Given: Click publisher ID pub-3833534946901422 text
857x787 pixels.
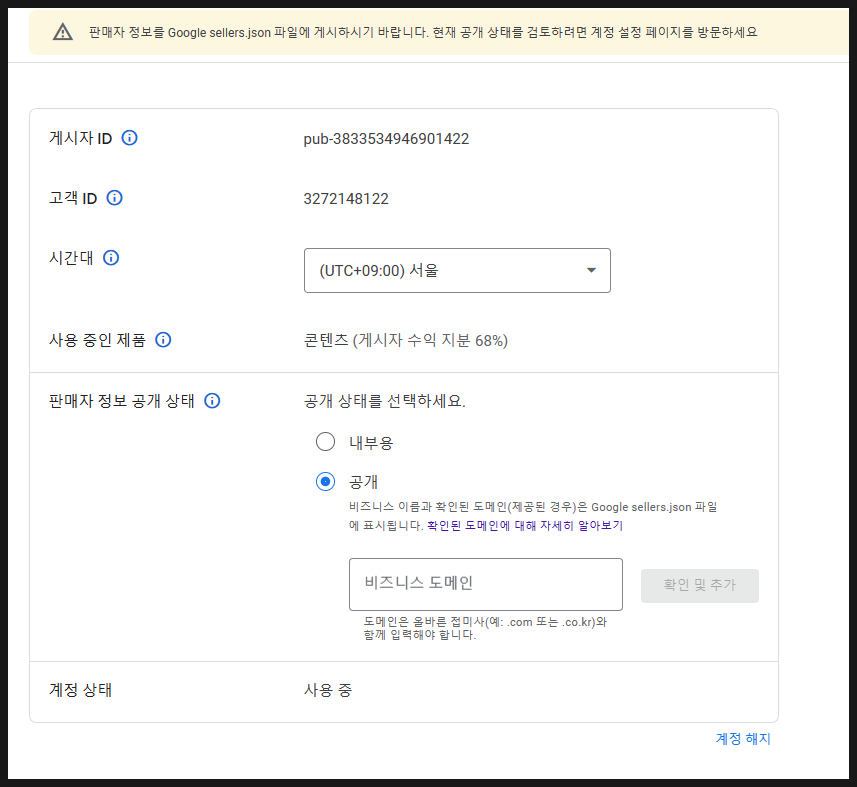Looking at the screenshot, I should point(386,139).
